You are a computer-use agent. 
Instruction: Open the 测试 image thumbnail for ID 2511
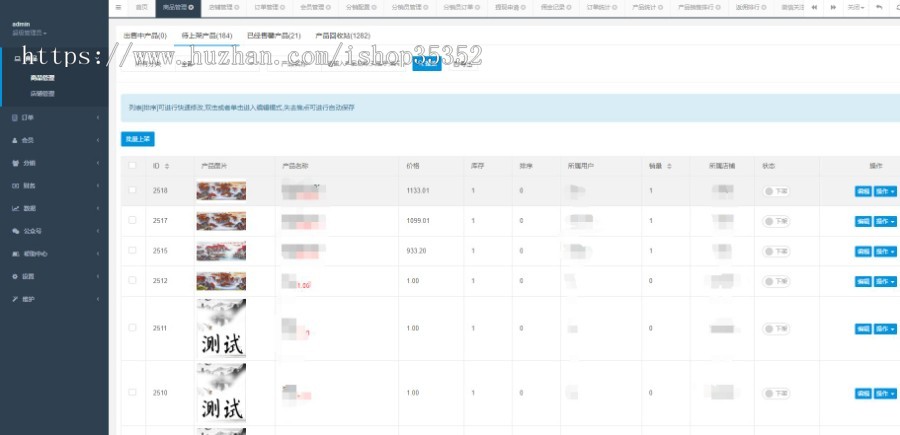(221, 328)
